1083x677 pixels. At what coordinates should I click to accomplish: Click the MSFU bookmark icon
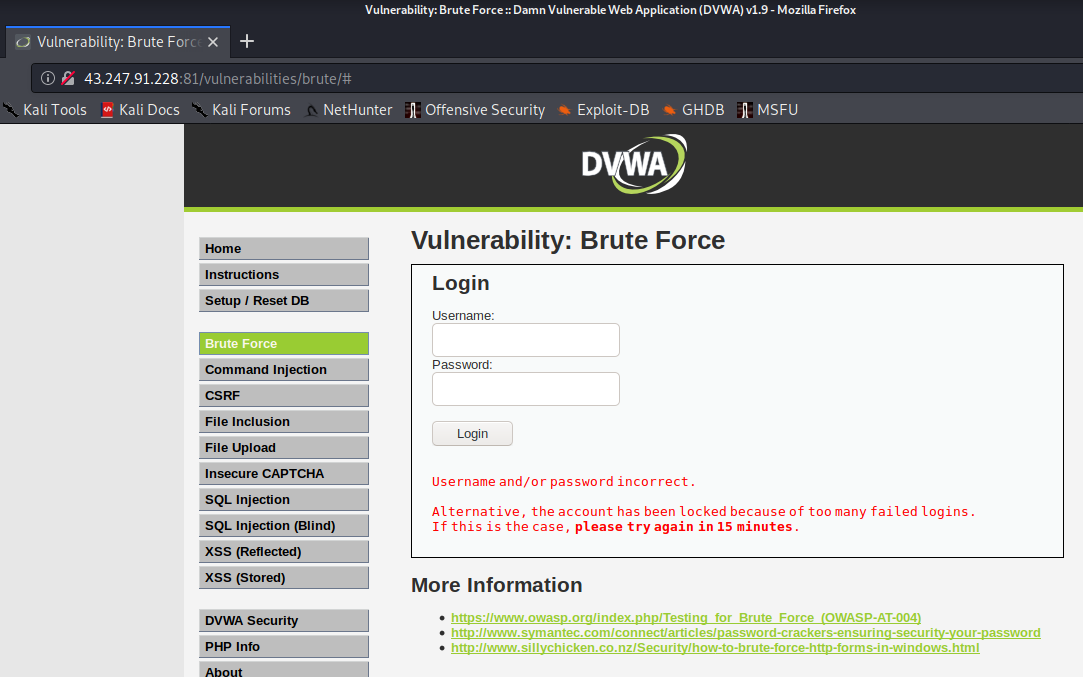pos(744,110)
